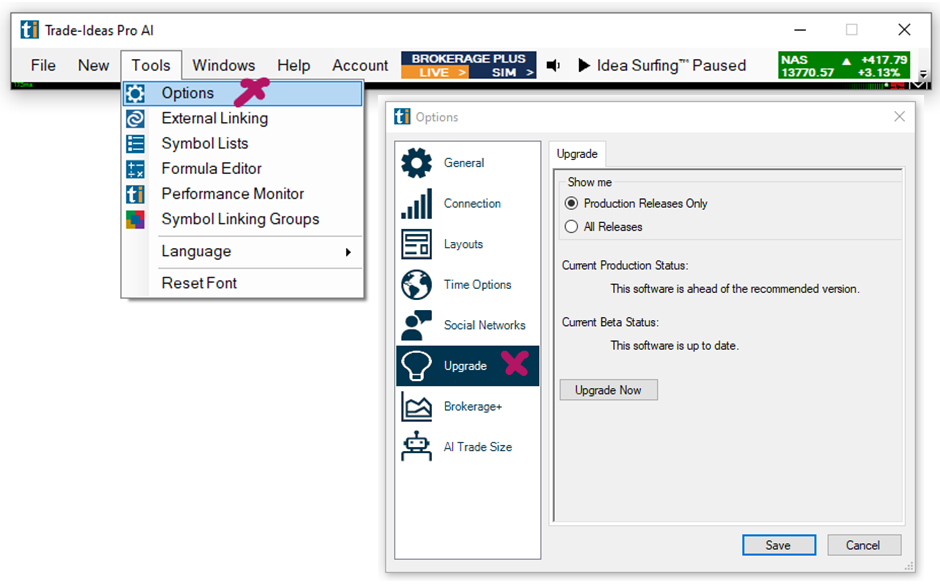Click the gear icon beside General
Viewport: 940px width, 586px height.
[x=416, y=163]
